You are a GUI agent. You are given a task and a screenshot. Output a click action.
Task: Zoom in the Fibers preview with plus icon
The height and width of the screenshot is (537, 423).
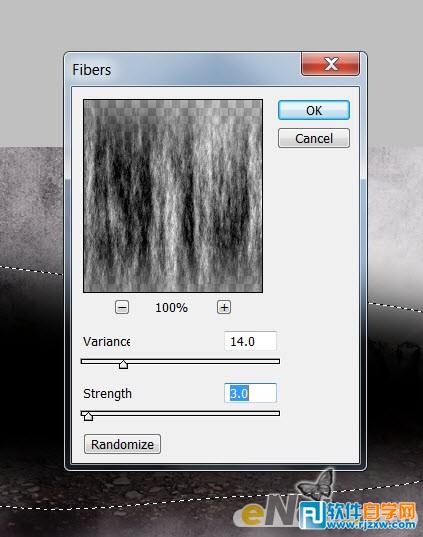point(224,307)
